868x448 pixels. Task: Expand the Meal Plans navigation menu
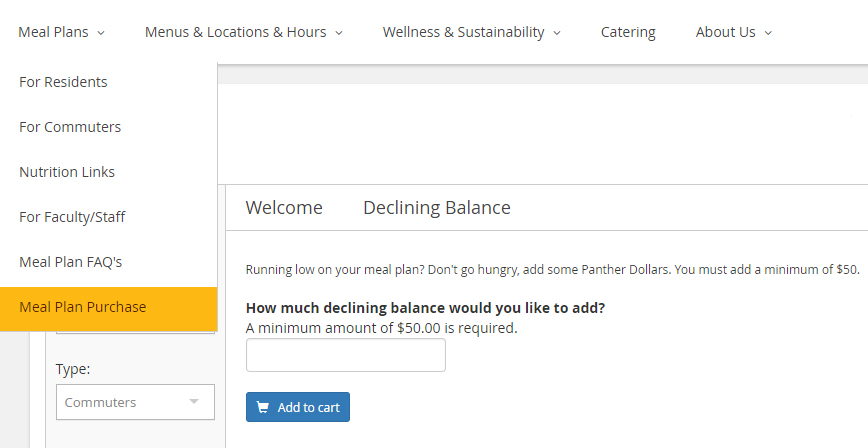pos(61,32)
